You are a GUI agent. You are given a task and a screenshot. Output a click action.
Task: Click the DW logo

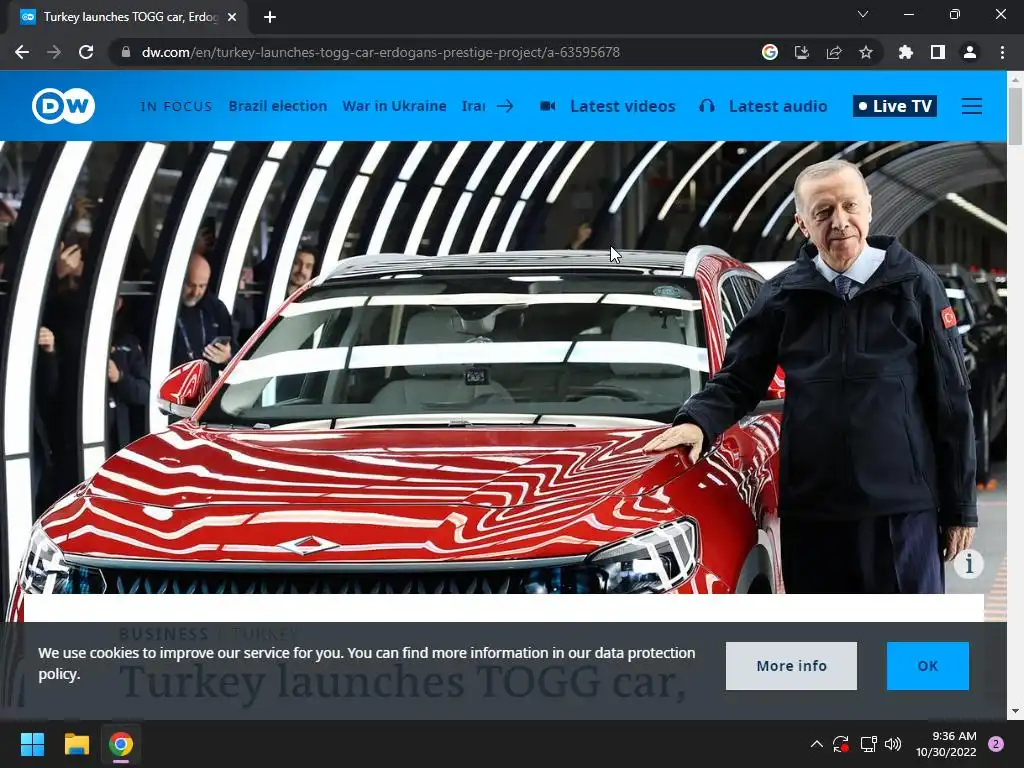click(63, 106)
